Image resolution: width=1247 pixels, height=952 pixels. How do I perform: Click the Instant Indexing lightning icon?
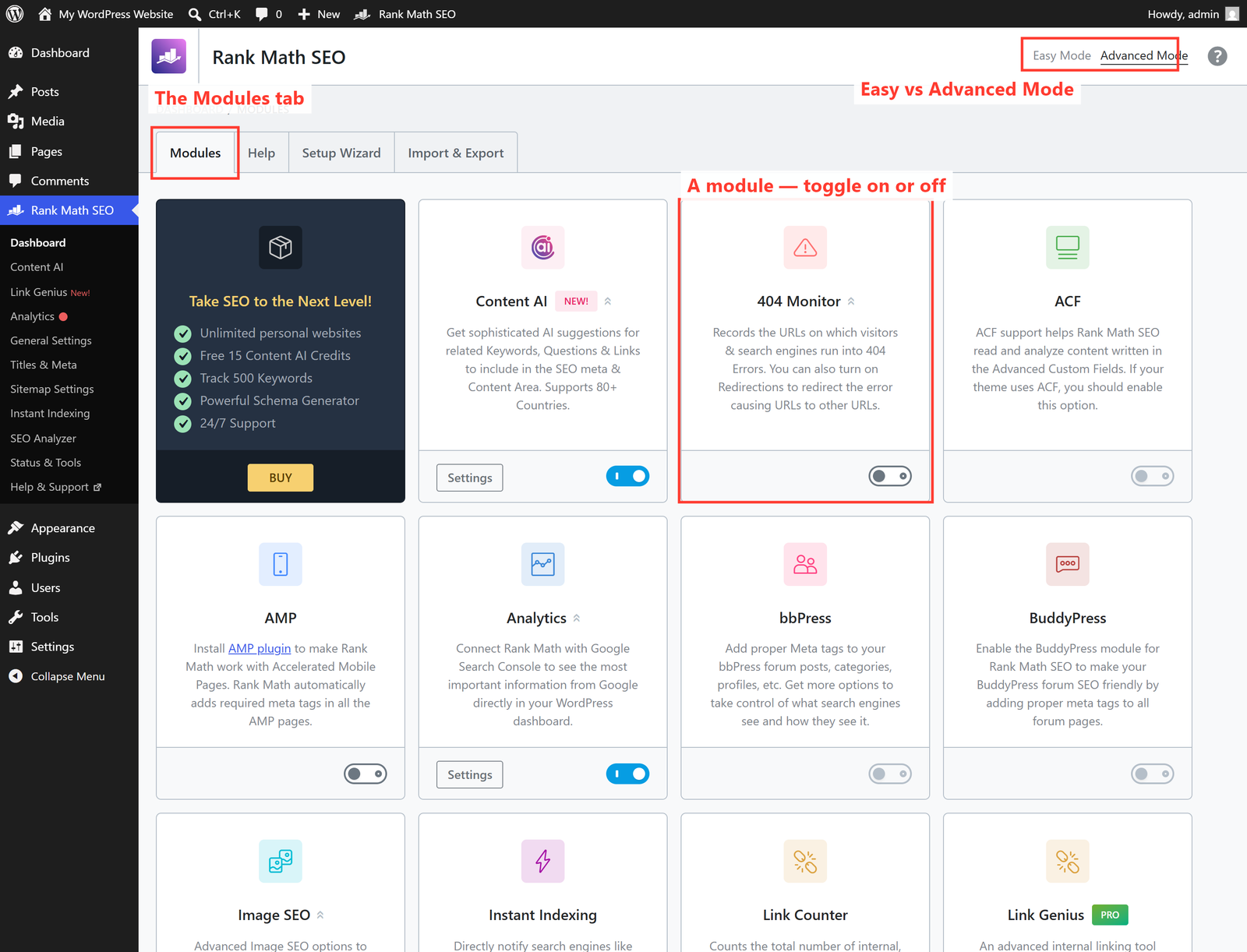coord(543,861)
